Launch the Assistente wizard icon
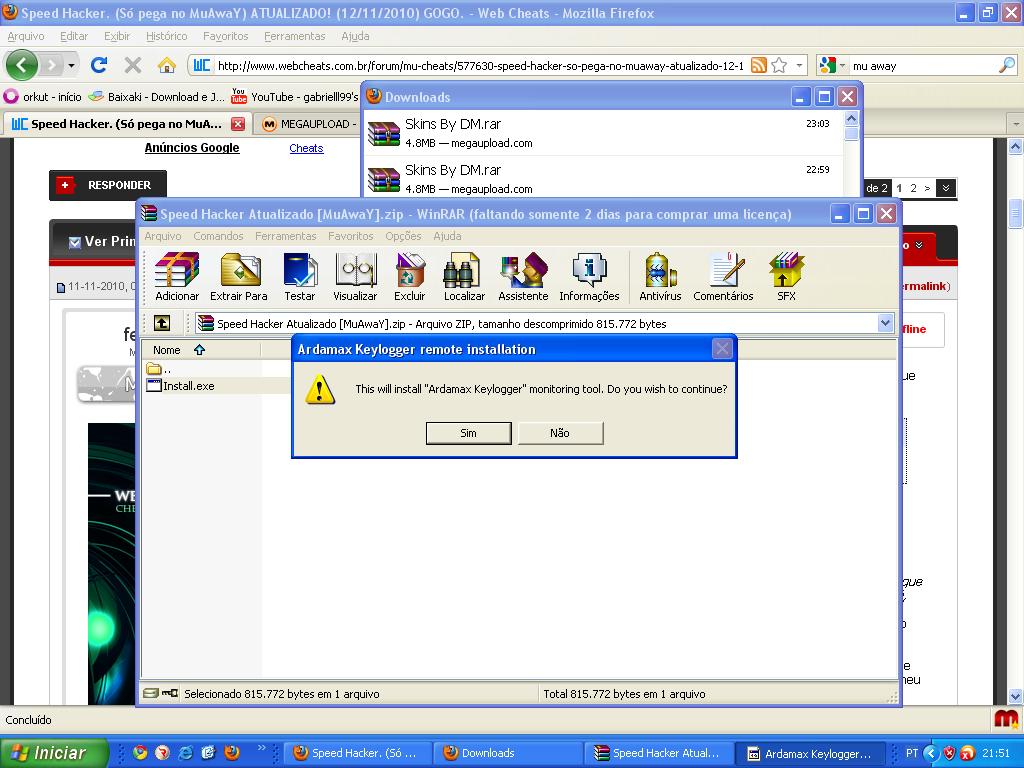This screenshot has width=1024, height=768. (523, 276)
